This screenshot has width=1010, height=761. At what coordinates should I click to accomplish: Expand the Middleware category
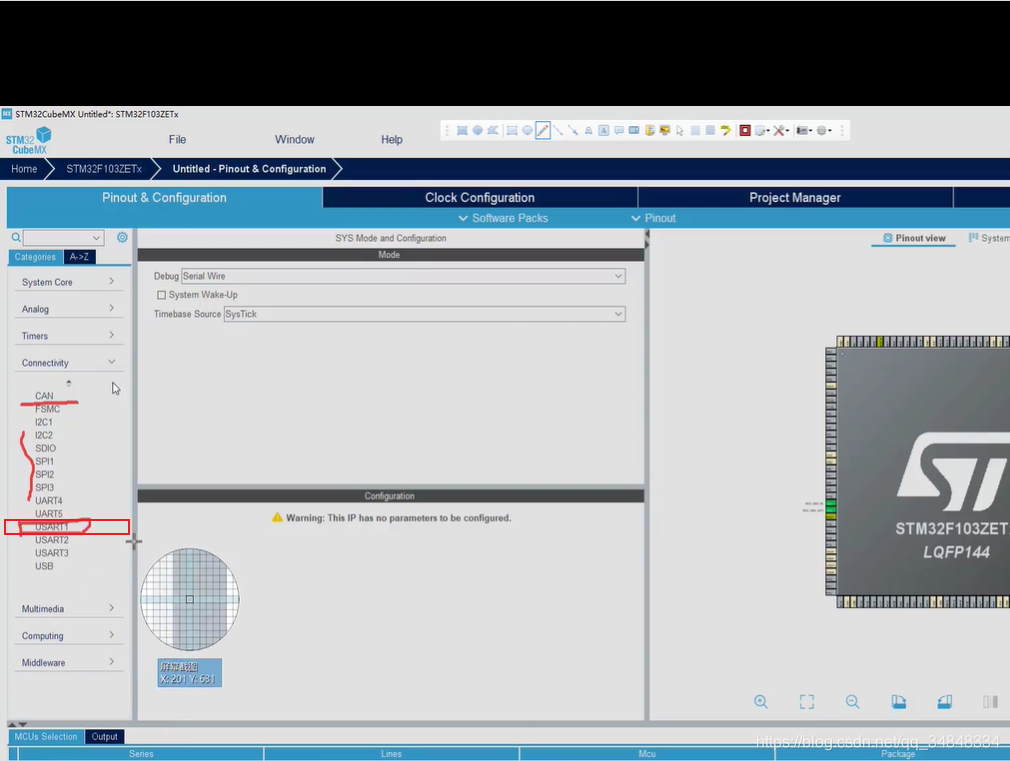click(x=68, y=662)
